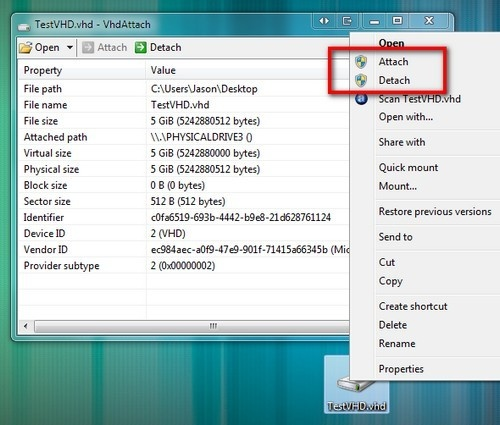The width and height of the screenshot is (500, 425).
Task: Choose Detach in the context menu
Action: 394,80
